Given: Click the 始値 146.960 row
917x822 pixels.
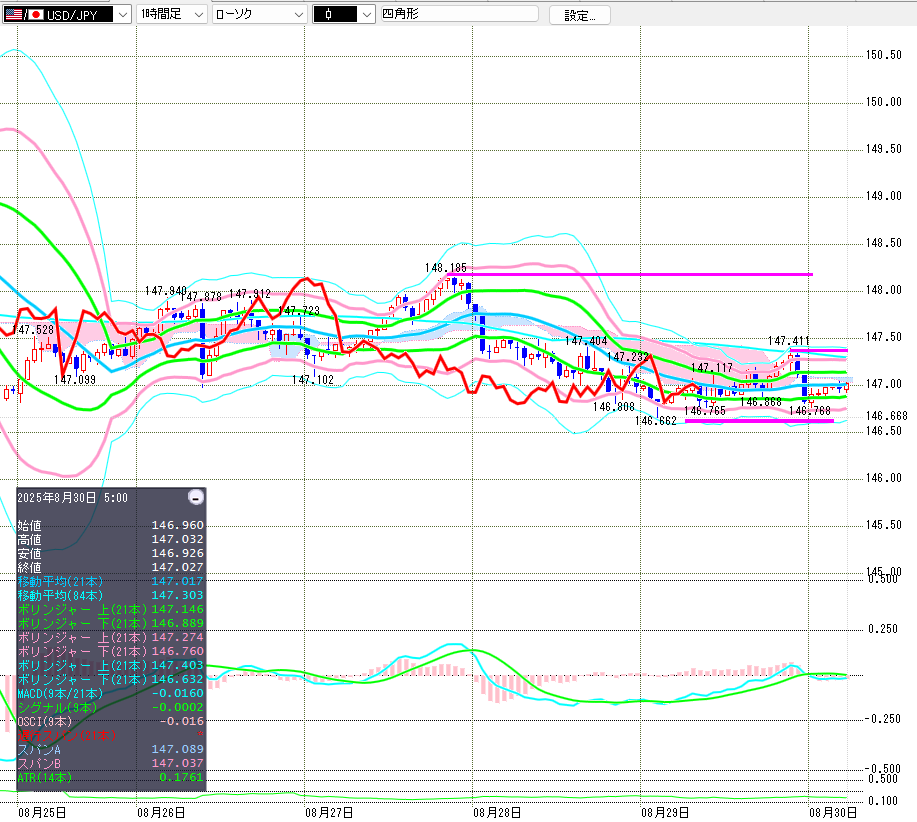Looking at the screenshot, I should click(111, 525).
